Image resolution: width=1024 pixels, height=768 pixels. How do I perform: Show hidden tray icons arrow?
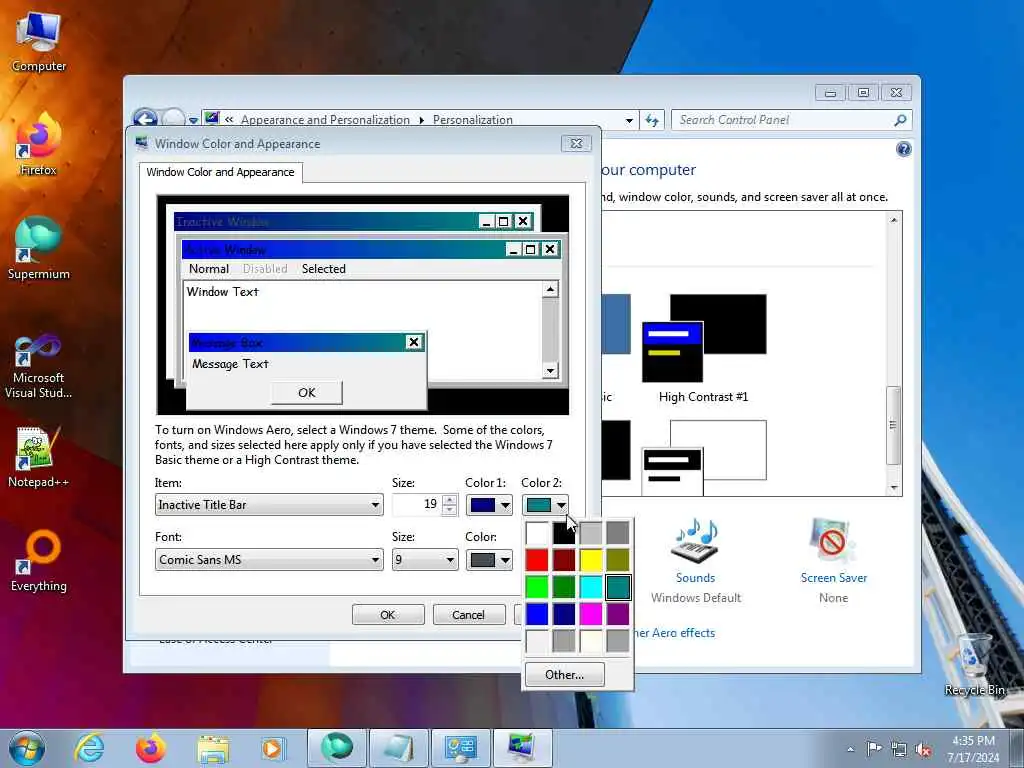coord(850,749)
